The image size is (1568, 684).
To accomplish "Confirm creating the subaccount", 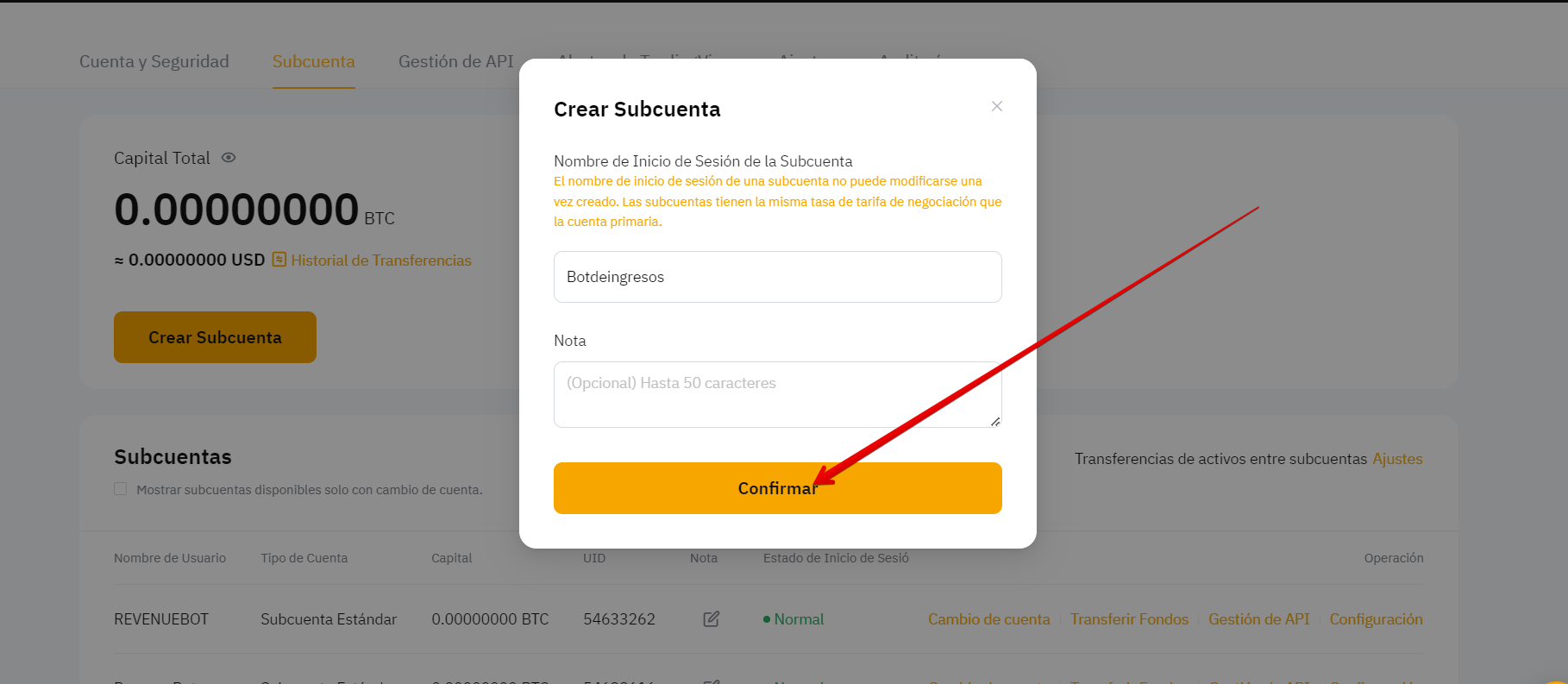I will pyautogui.click(x=778, y=488).
